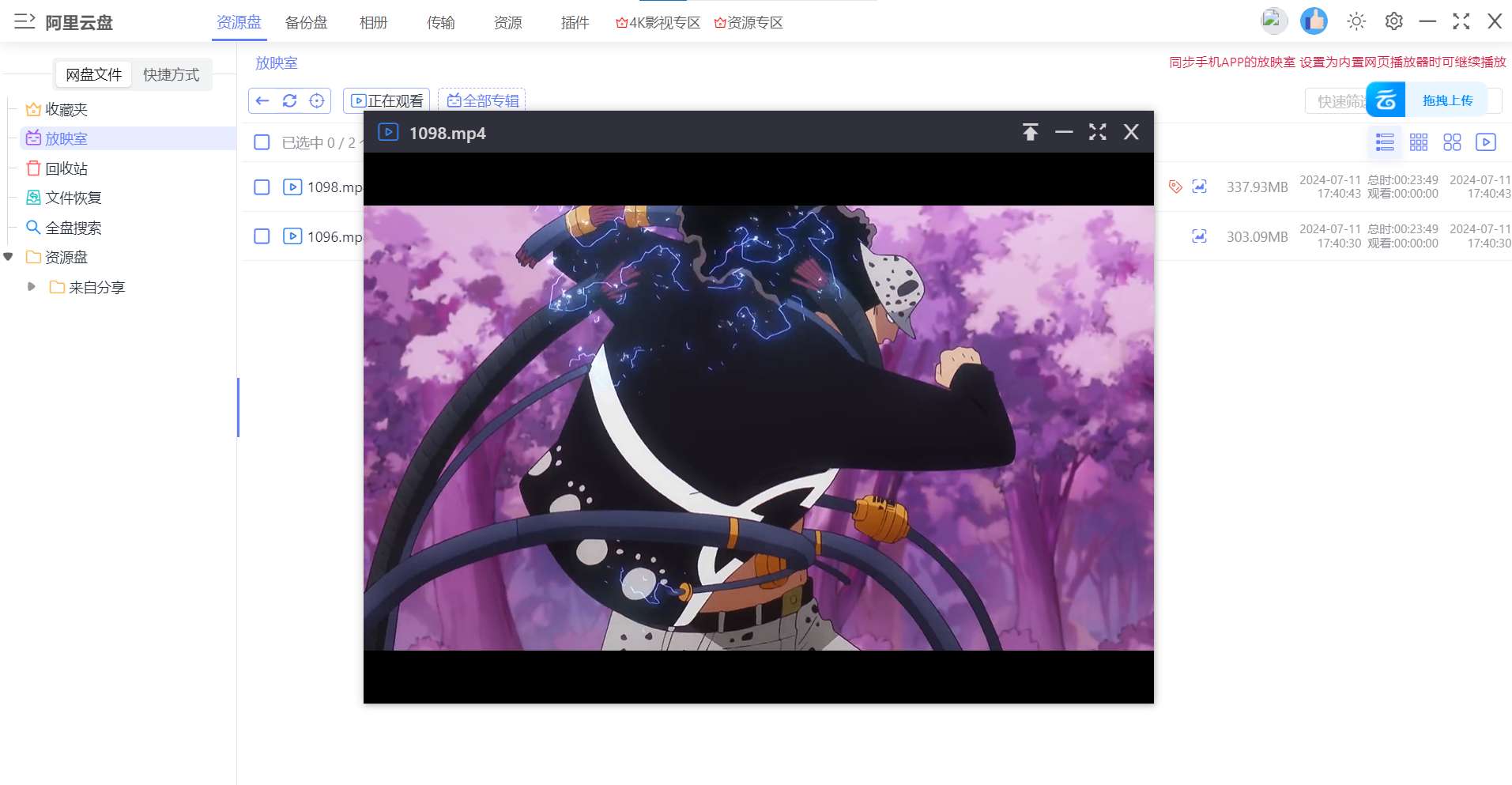Click the 放映室 breadcrumb link
Image resolution: width=1512 pixels, height=785 pixels.
point(277,62)
